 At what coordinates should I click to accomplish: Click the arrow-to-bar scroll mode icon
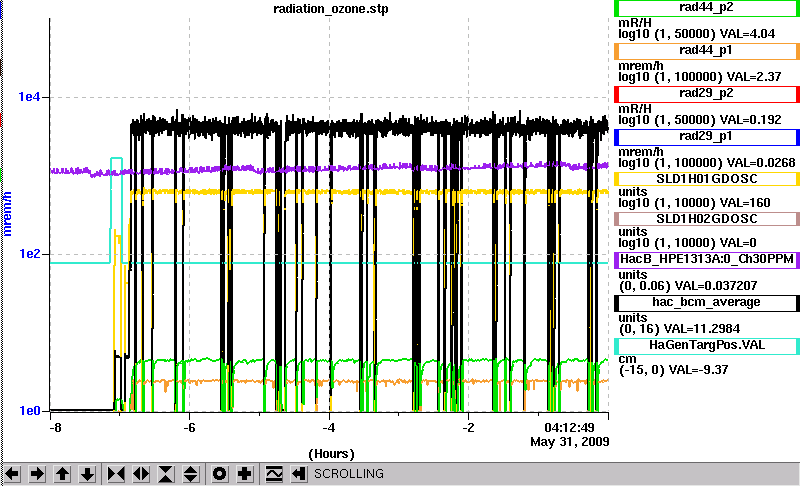[298, 474]
